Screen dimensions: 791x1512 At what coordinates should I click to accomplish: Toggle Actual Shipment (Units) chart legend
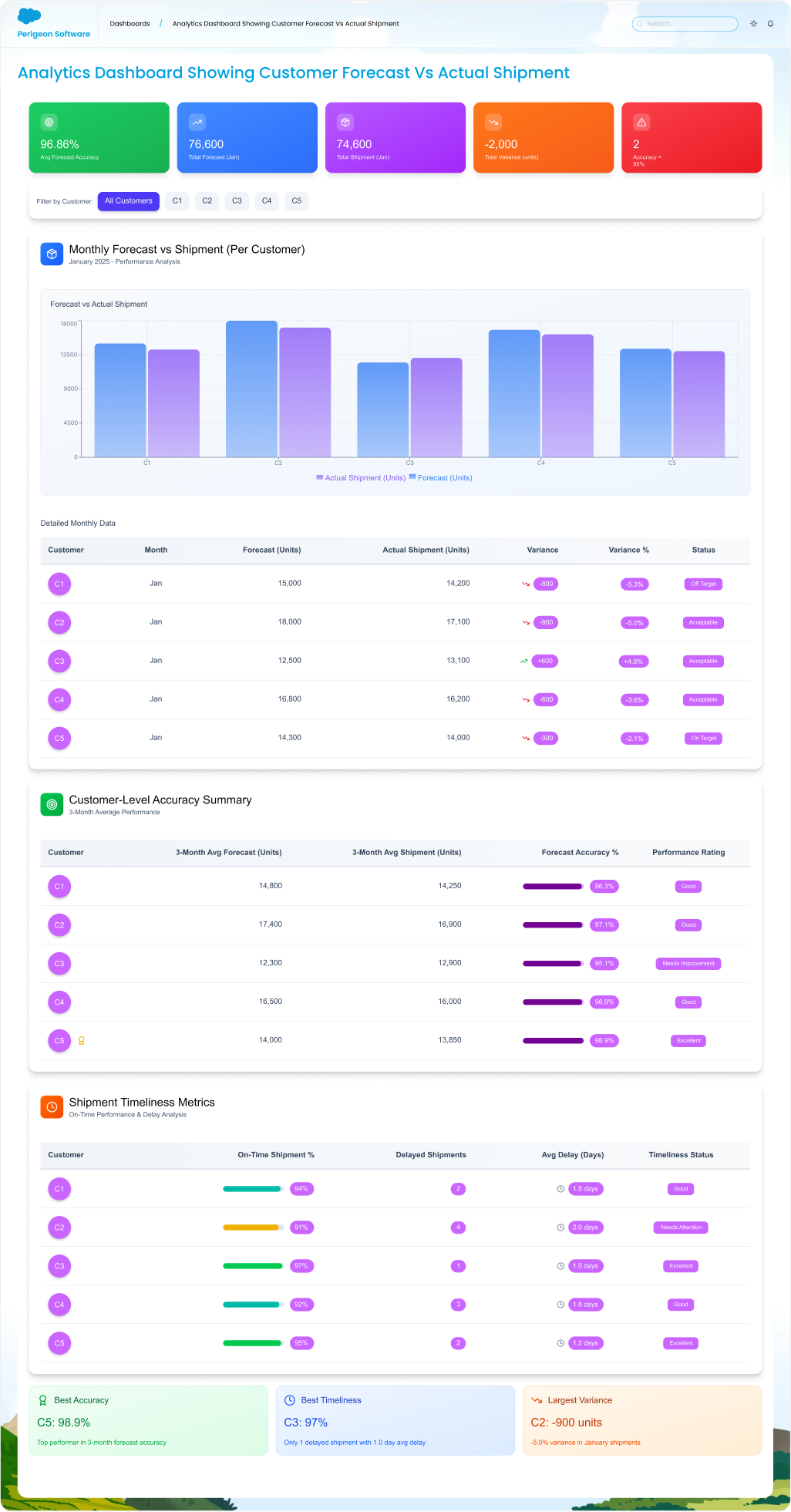coord(361,478)
